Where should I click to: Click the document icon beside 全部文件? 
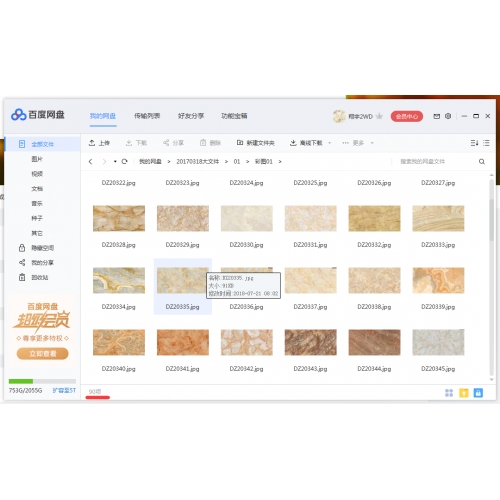(x=22, y=144)
